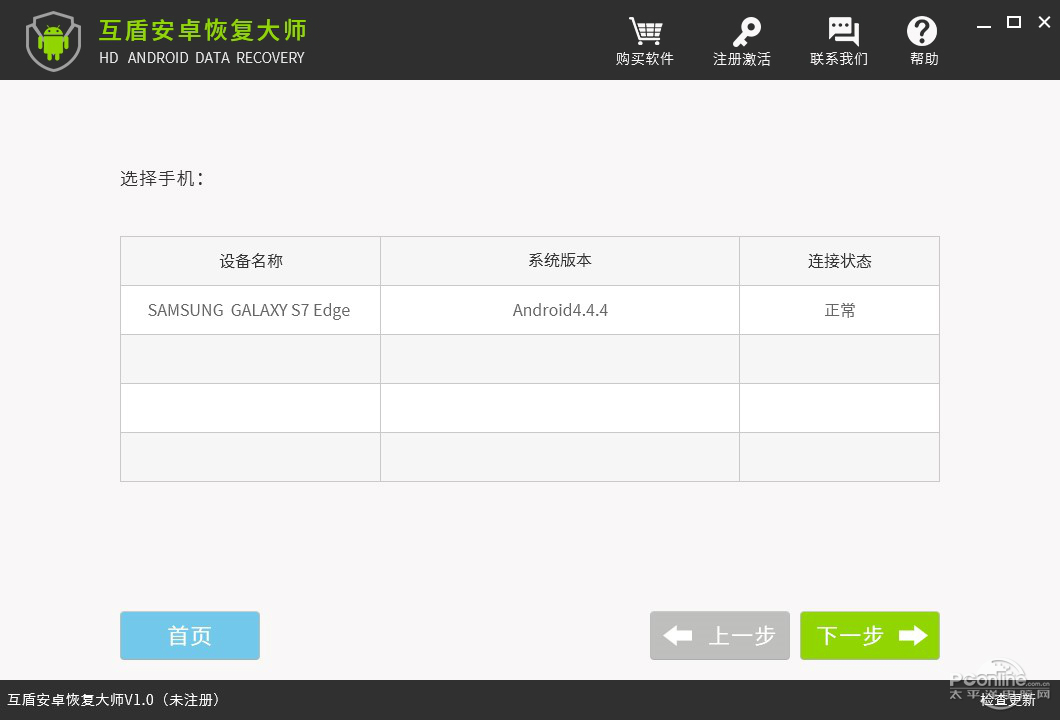Image resolution: width=1060 pixels, height=720 pixels.
Task: Click the 设备名称 column header
Action: tap(251, 261)
